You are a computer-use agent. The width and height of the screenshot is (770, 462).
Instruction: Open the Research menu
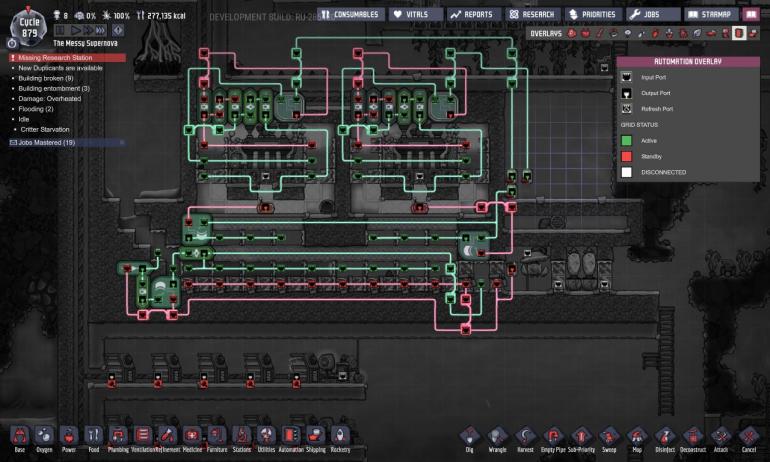[533, 14]
